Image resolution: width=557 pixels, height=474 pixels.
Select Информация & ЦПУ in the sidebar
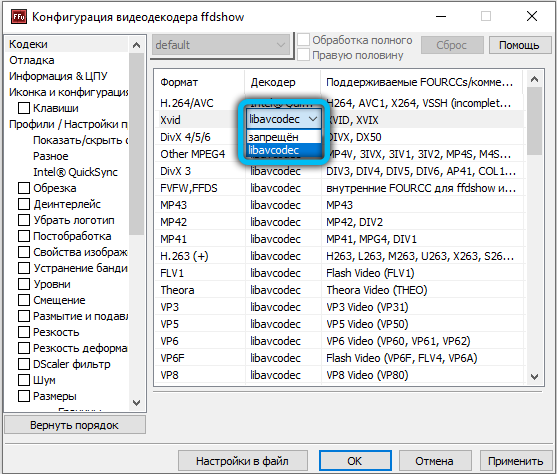pos(58,76)
